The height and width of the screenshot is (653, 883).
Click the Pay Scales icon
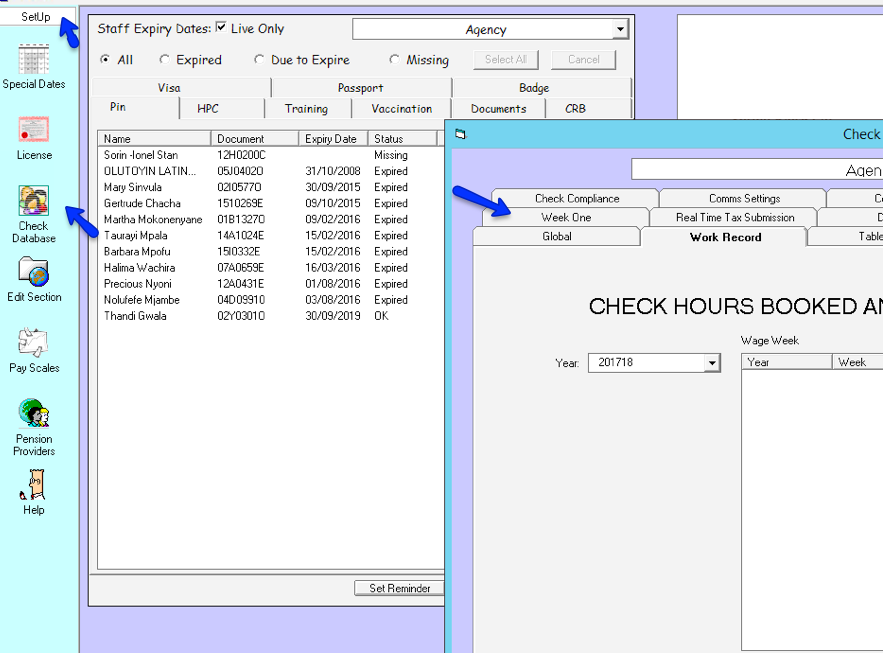pos(34,343)
